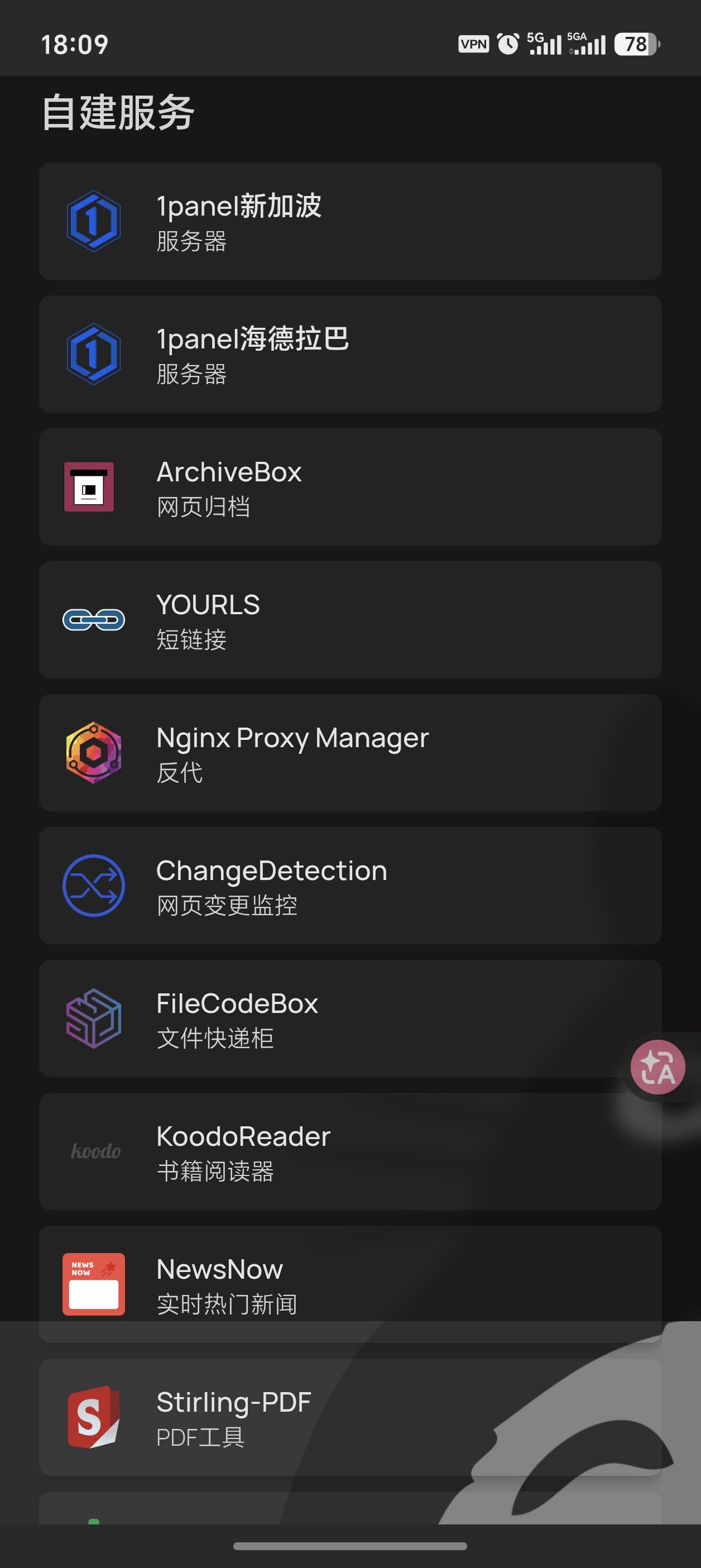Tap the 1panel新加坡 hexagon icon
The height and width of the screenshot is (1568, 701).
tap(93, 221)
